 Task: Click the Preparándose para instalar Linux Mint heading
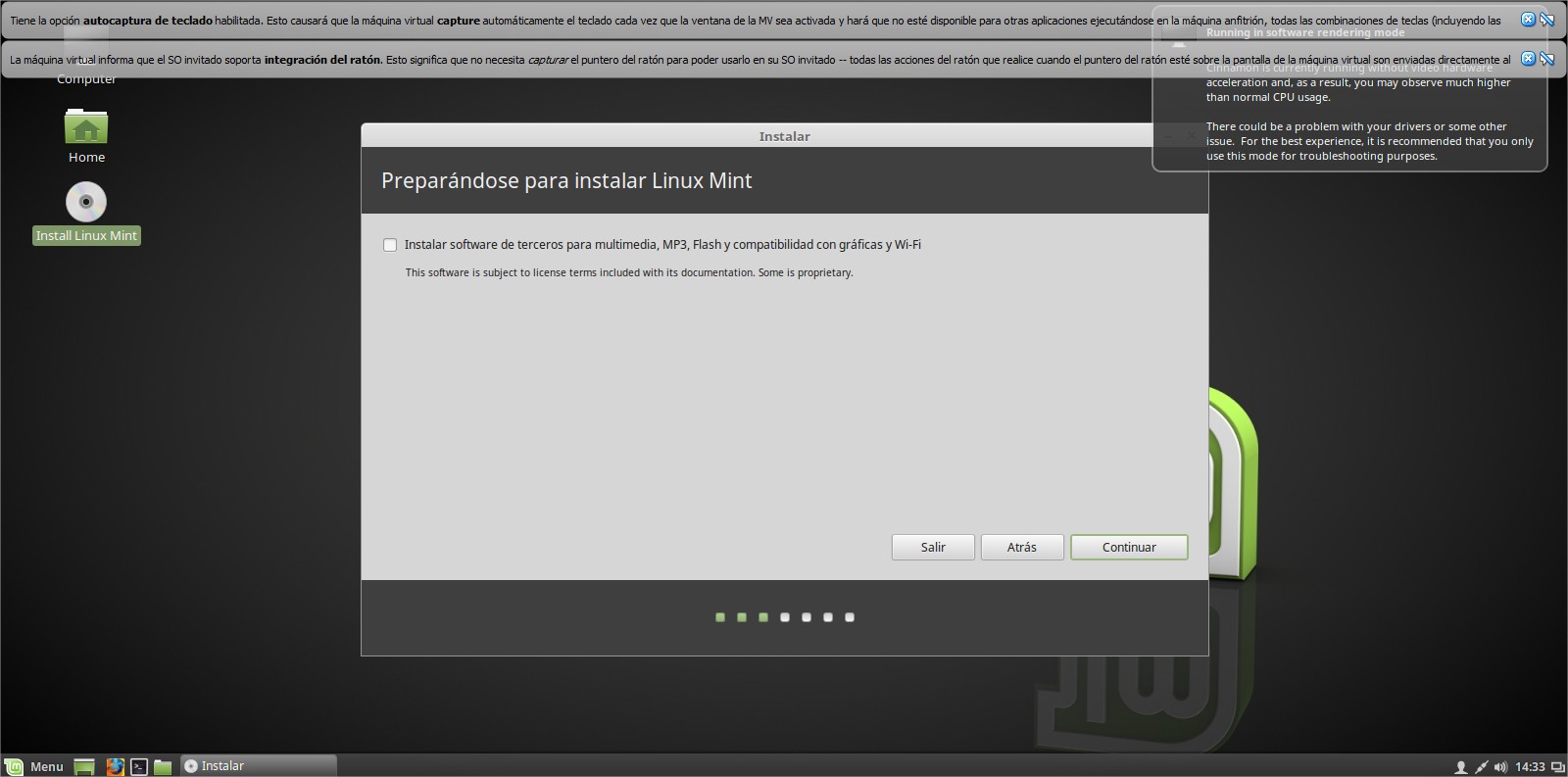(x=566, y=180)
